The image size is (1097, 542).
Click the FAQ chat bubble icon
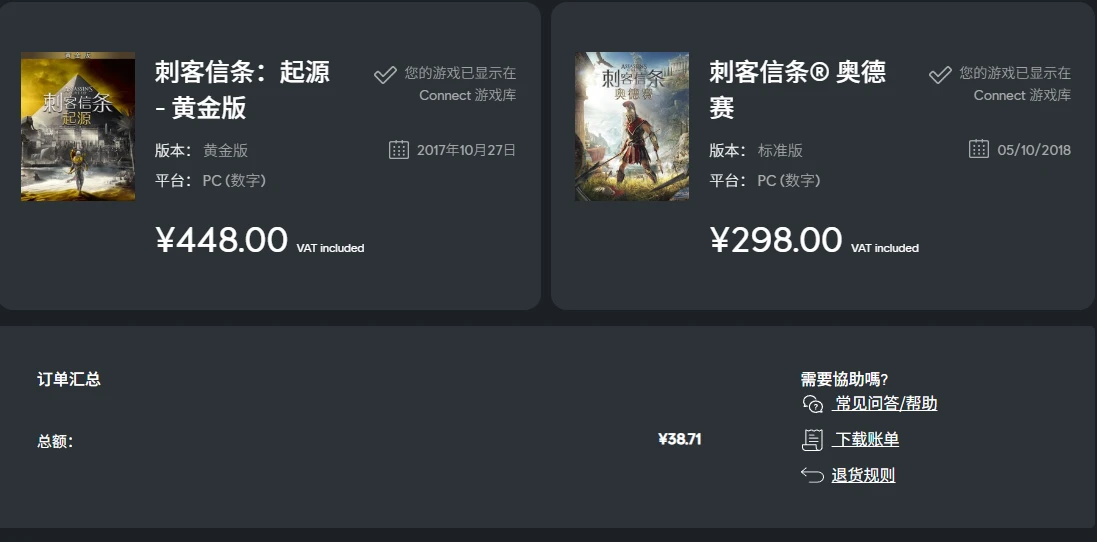(x=812, y=404)
